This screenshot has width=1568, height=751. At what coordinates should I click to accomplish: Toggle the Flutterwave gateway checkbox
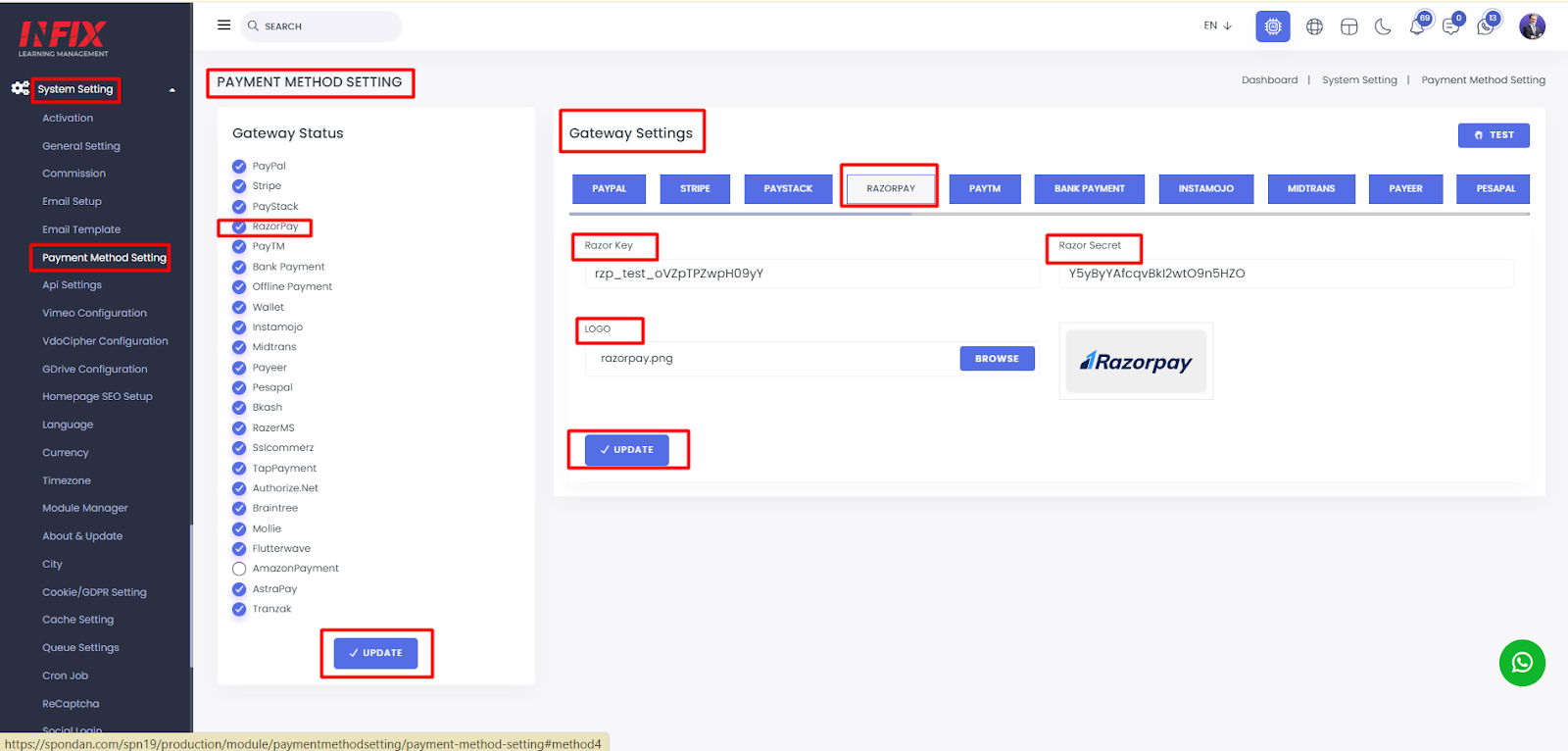[239, 548]
